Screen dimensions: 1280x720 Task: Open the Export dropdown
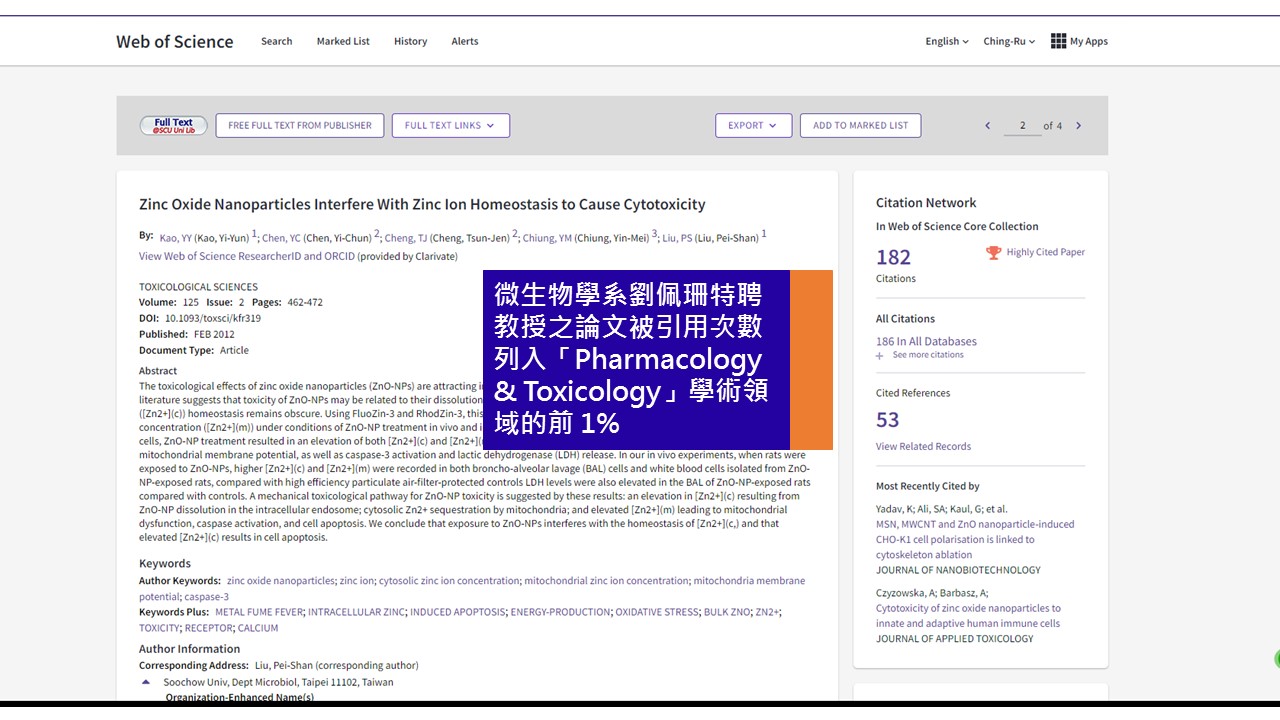pyautogui.click(x=753, y=126)
